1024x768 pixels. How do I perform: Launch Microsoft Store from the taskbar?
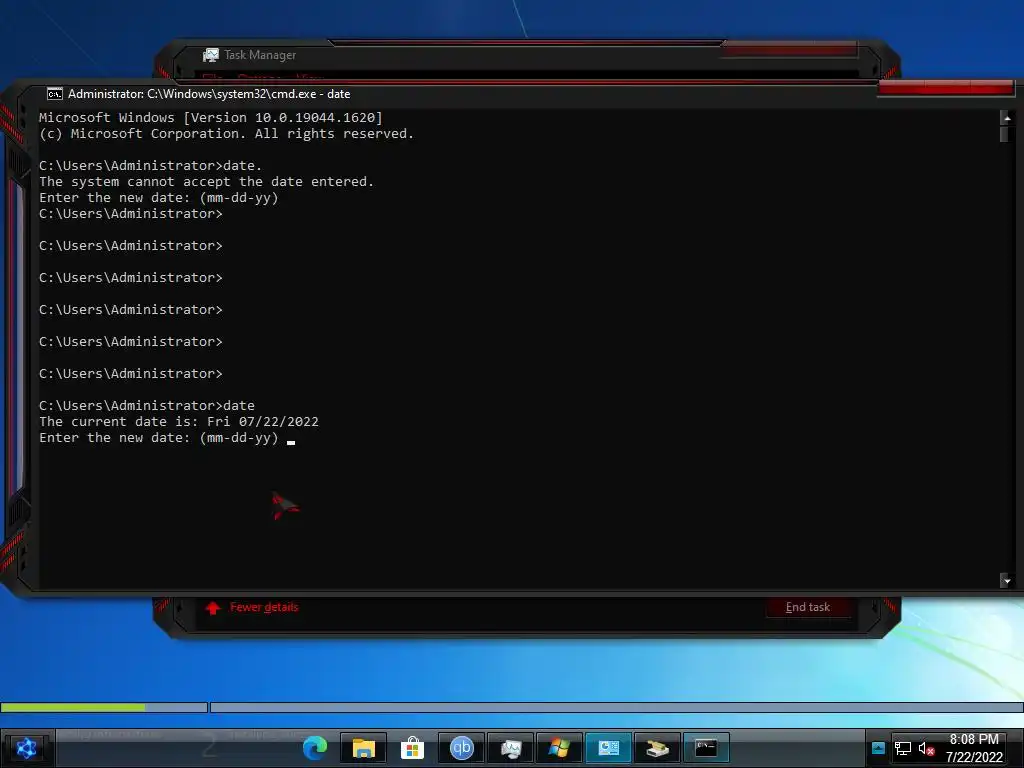(x=413, y=748)
